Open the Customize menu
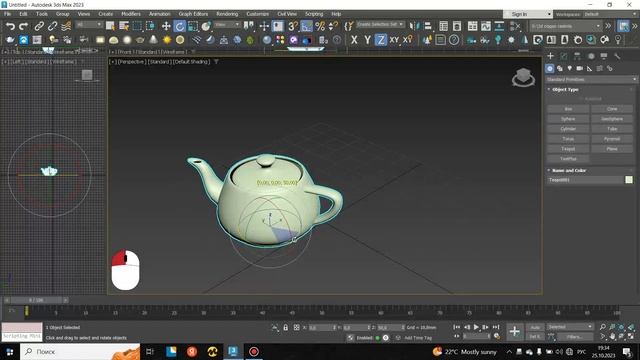The image size is (640, 360). (258, 14)
